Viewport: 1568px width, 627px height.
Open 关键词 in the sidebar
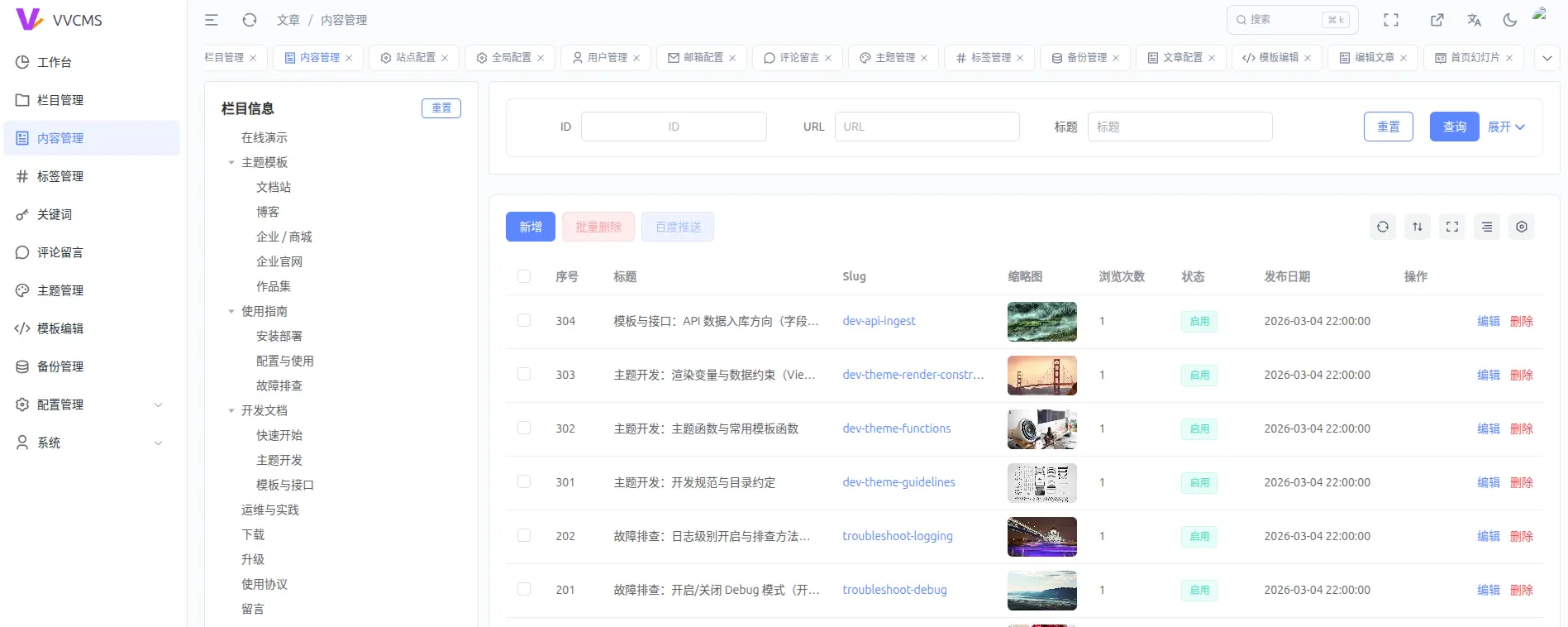pyautogui.click(x=92, y=214)
